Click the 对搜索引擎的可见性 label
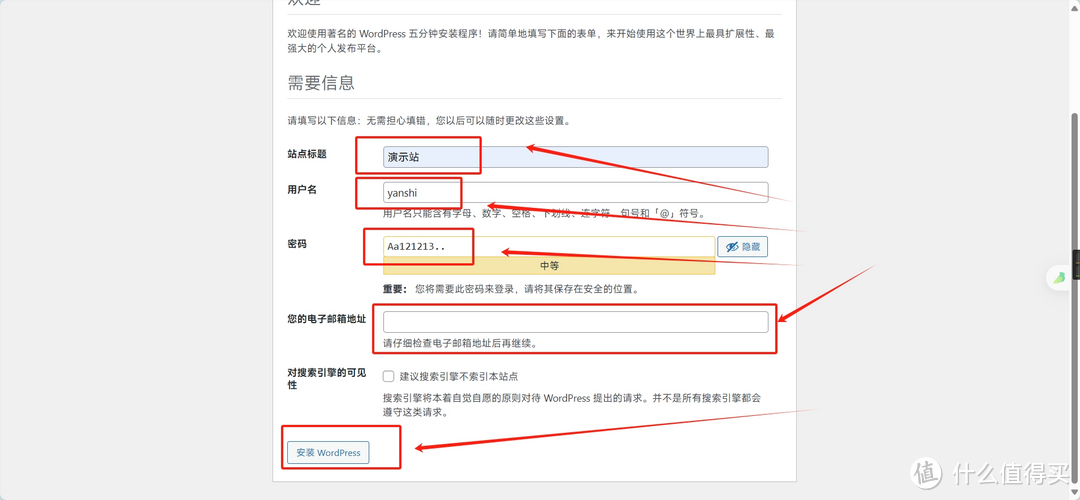This screenshot has height=500, width=1080. 326,378
